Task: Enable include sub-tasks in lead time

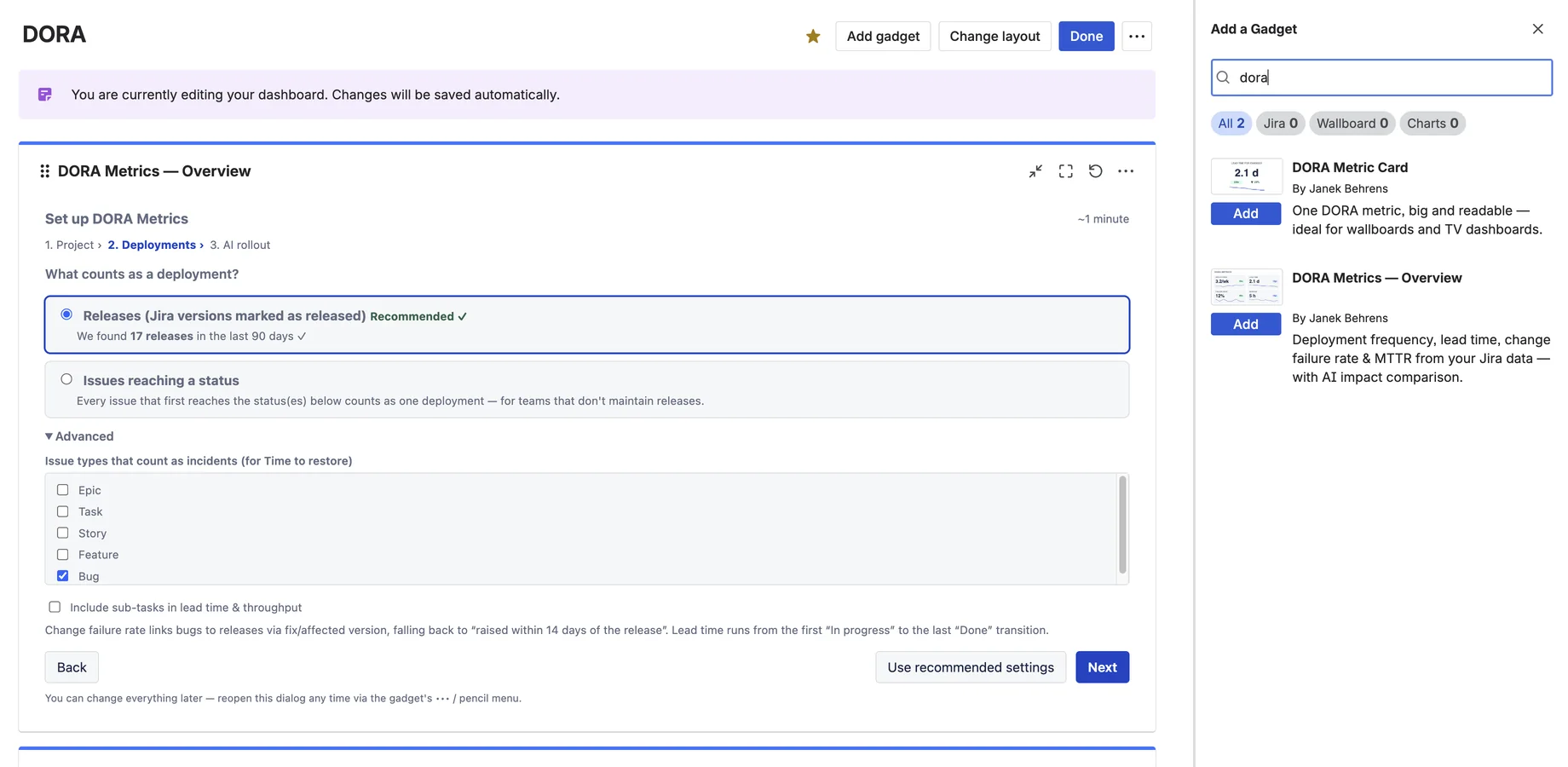Action: 55,607
